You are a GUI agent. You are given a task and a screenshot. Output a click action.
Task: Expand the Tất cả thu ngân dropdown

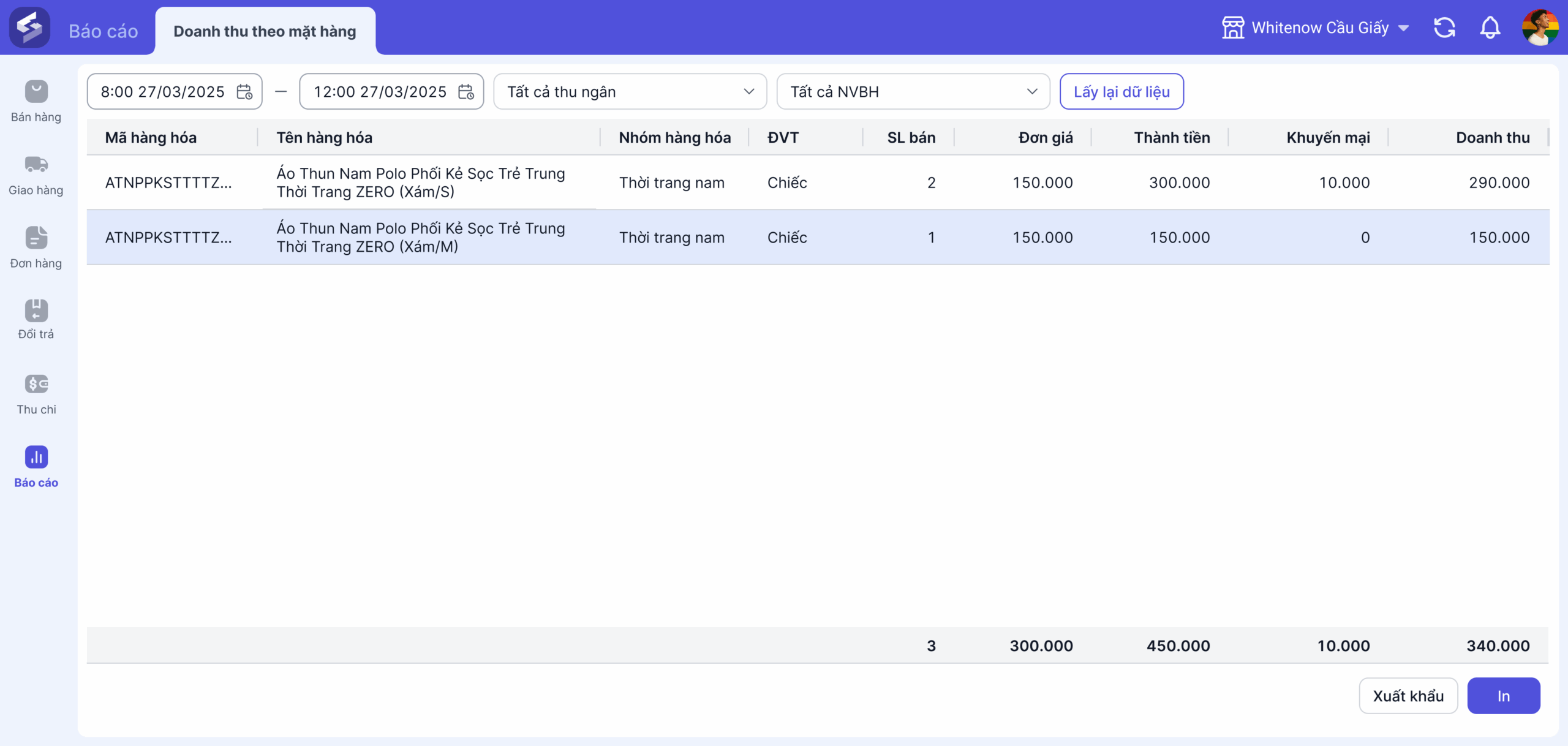coord(630,92)
